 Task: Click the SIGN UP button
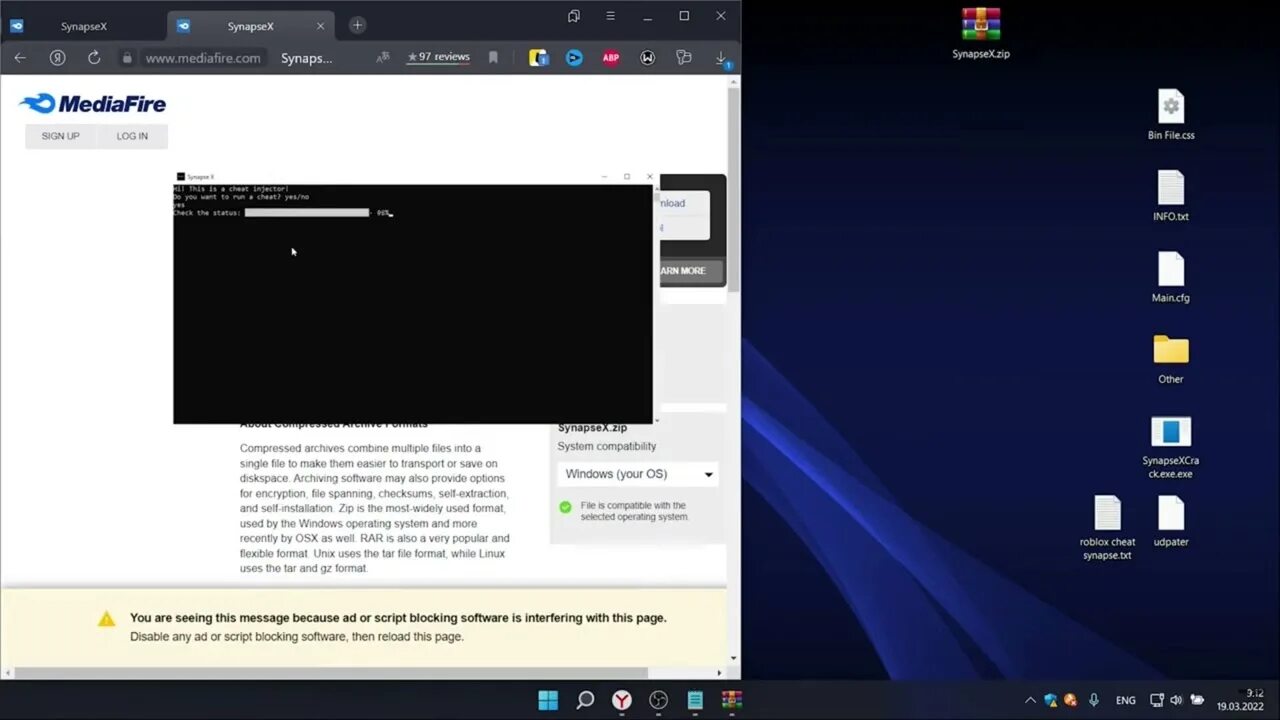[x=60, y=136]
